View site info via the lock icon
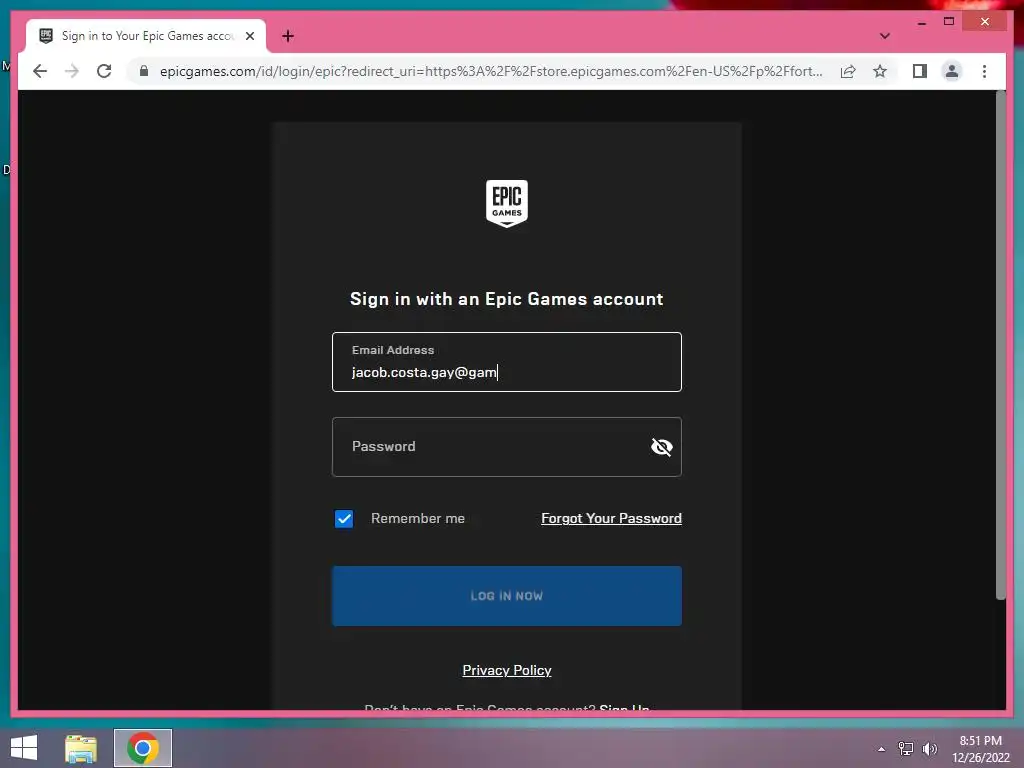The width and height of the screenshot is (1024, 768). pos(144,71)
